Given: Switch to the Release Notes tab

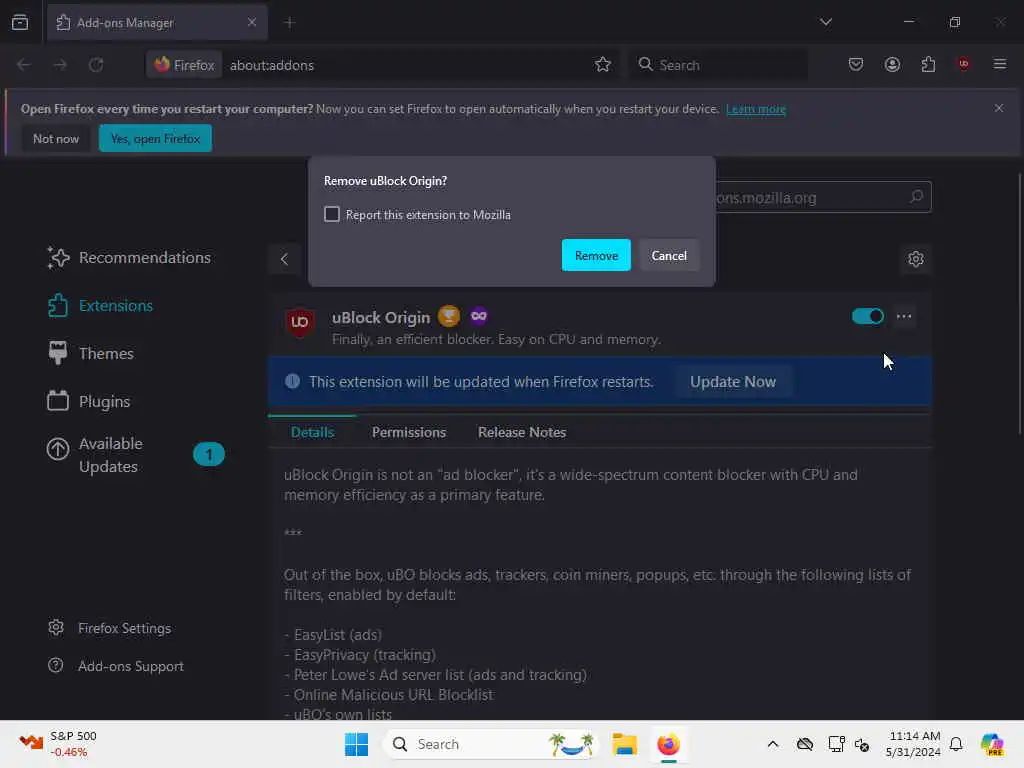Looking at the screenshot, I should [x=522, y=432].
